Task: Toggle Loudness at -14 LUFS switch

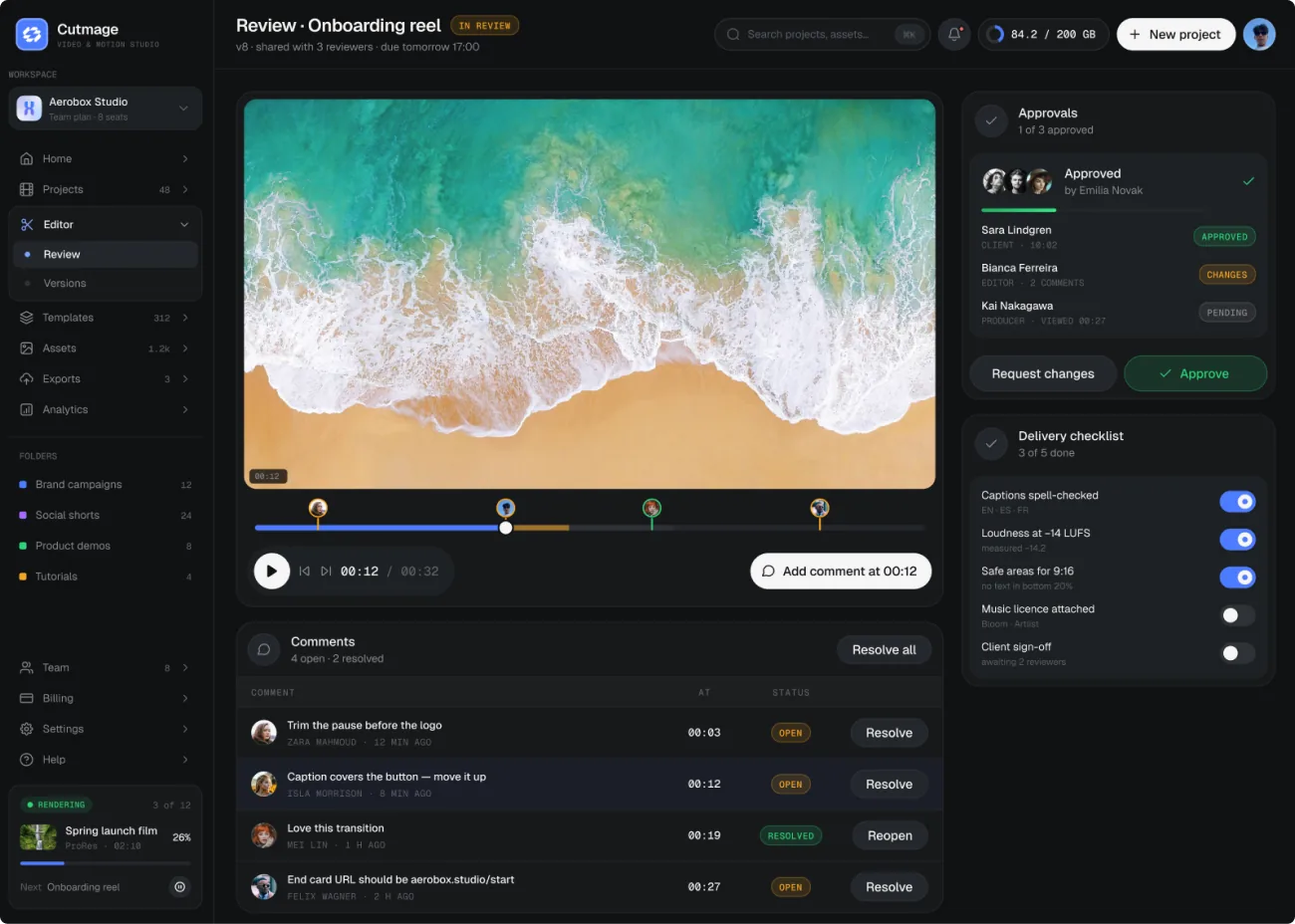Action: tap(1237, 540)
